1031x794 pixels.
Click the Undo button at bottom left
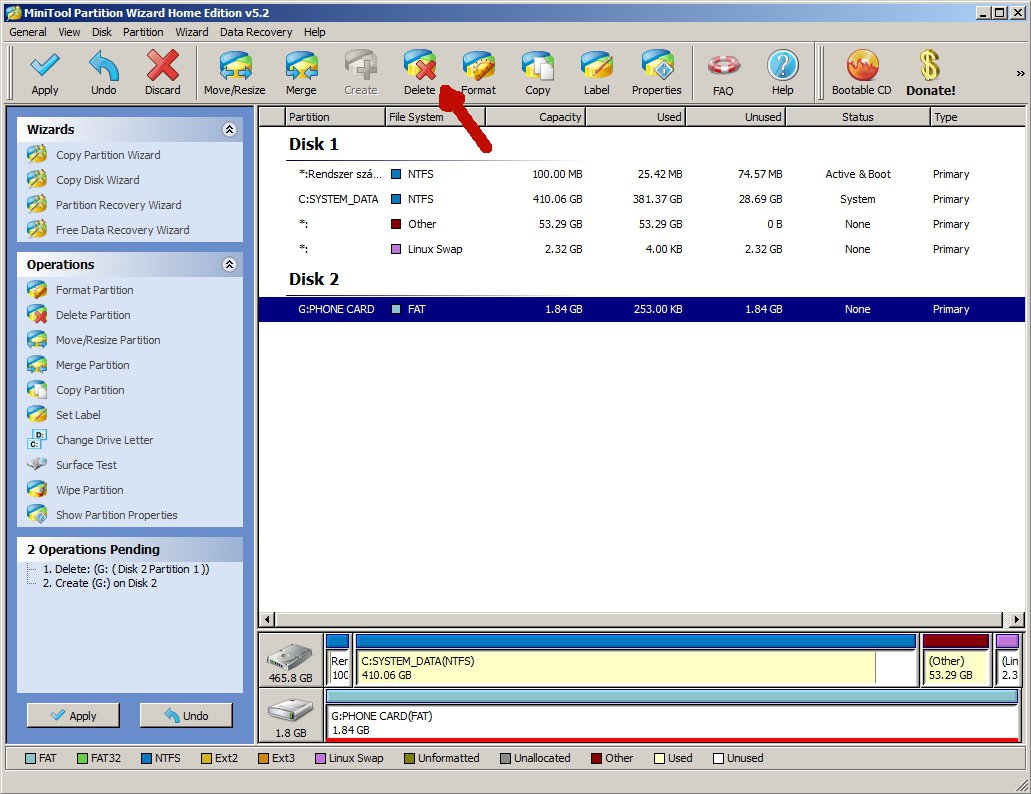click(186, 715)
